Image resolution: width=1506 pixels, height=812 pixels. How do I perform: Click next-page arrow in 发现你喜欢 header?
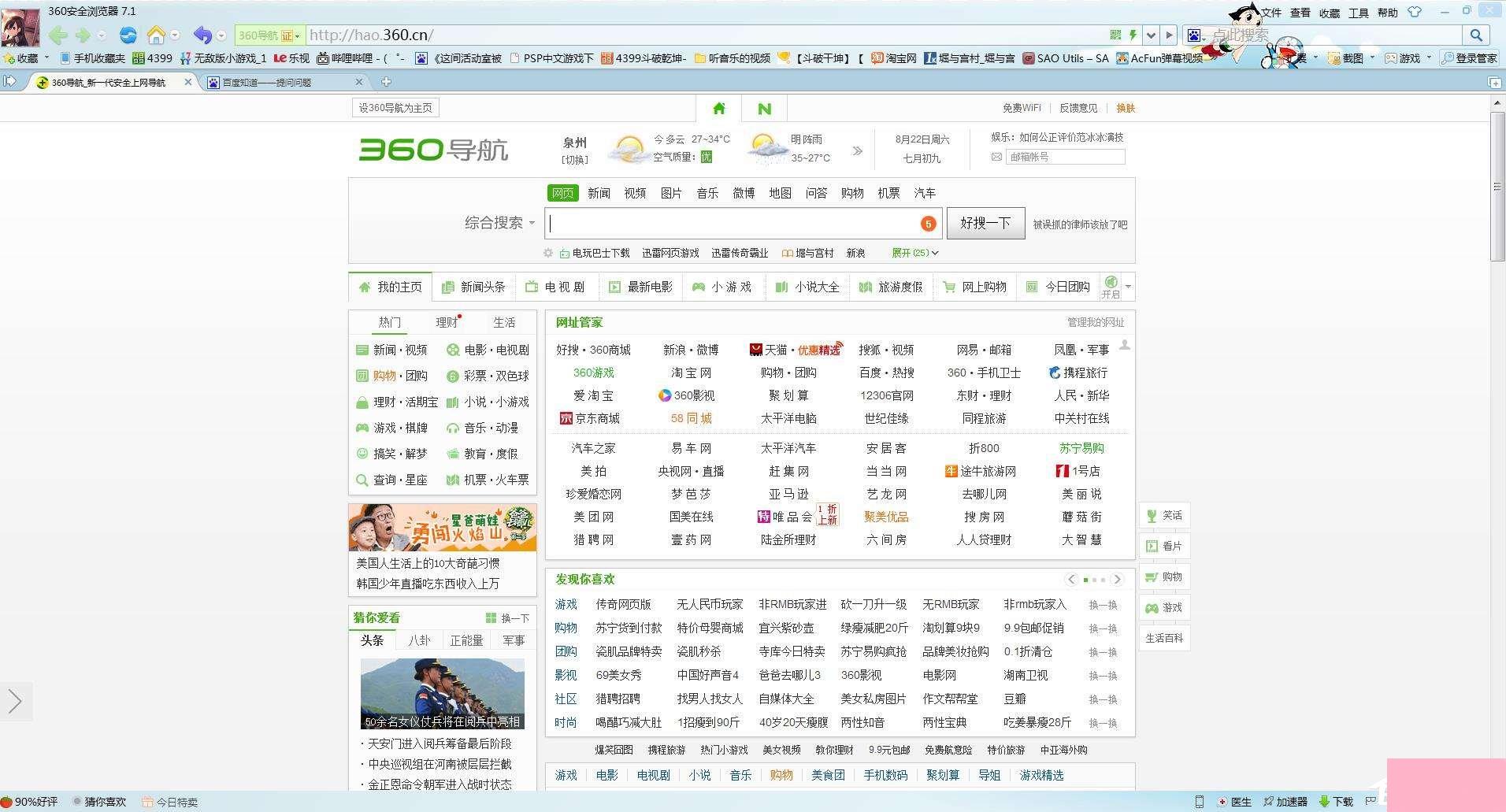point(1117,580)
